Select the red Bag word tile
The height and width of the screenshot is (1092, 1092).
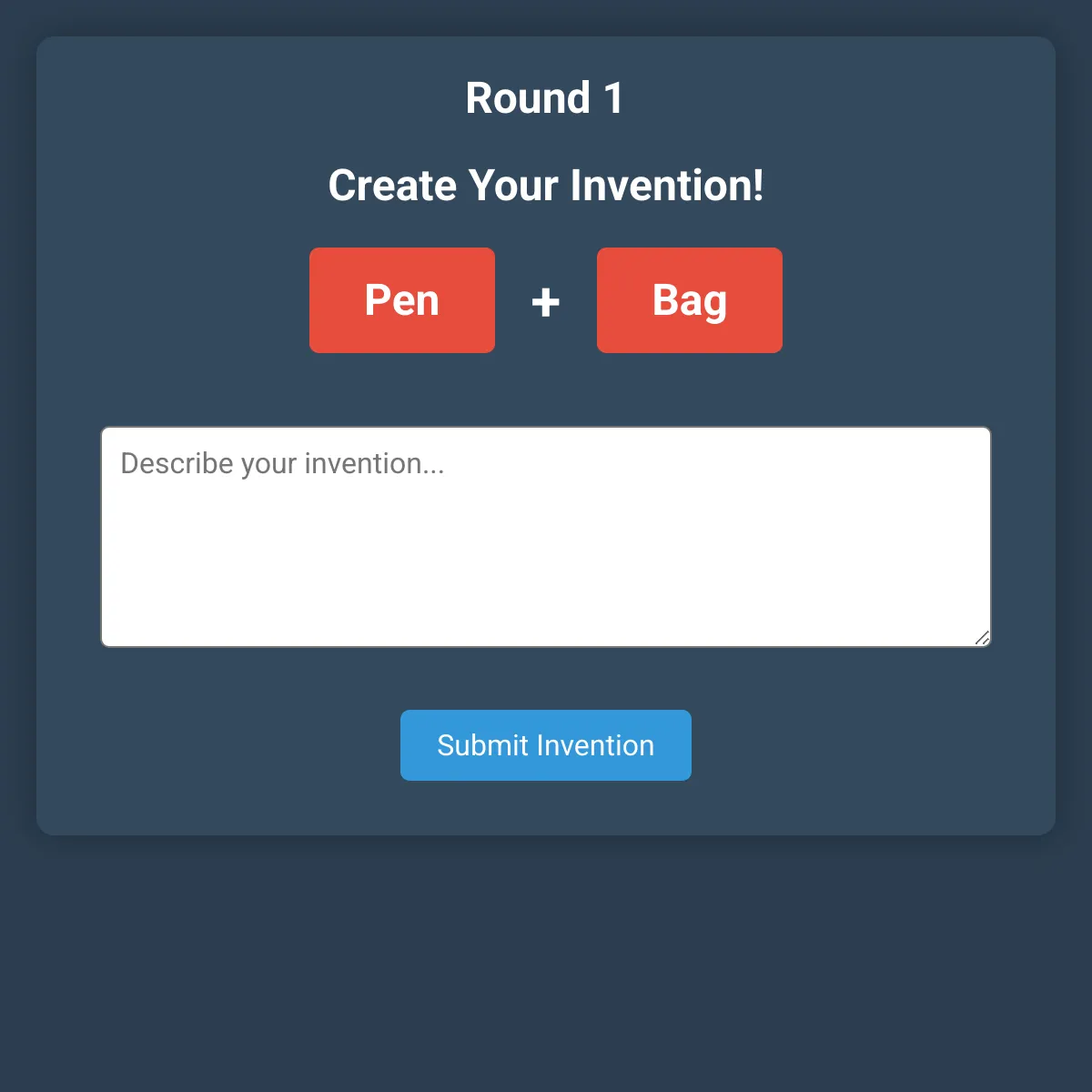[x=690, y=300]
